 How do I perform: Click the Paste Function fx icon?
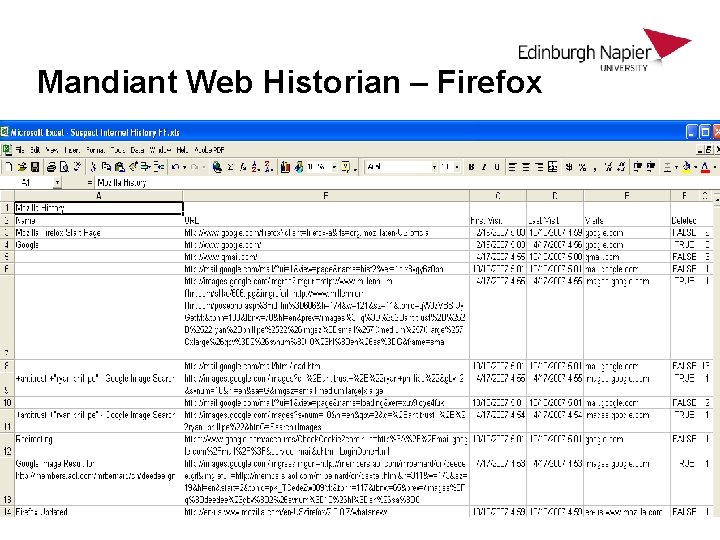(x=243, y=167)
